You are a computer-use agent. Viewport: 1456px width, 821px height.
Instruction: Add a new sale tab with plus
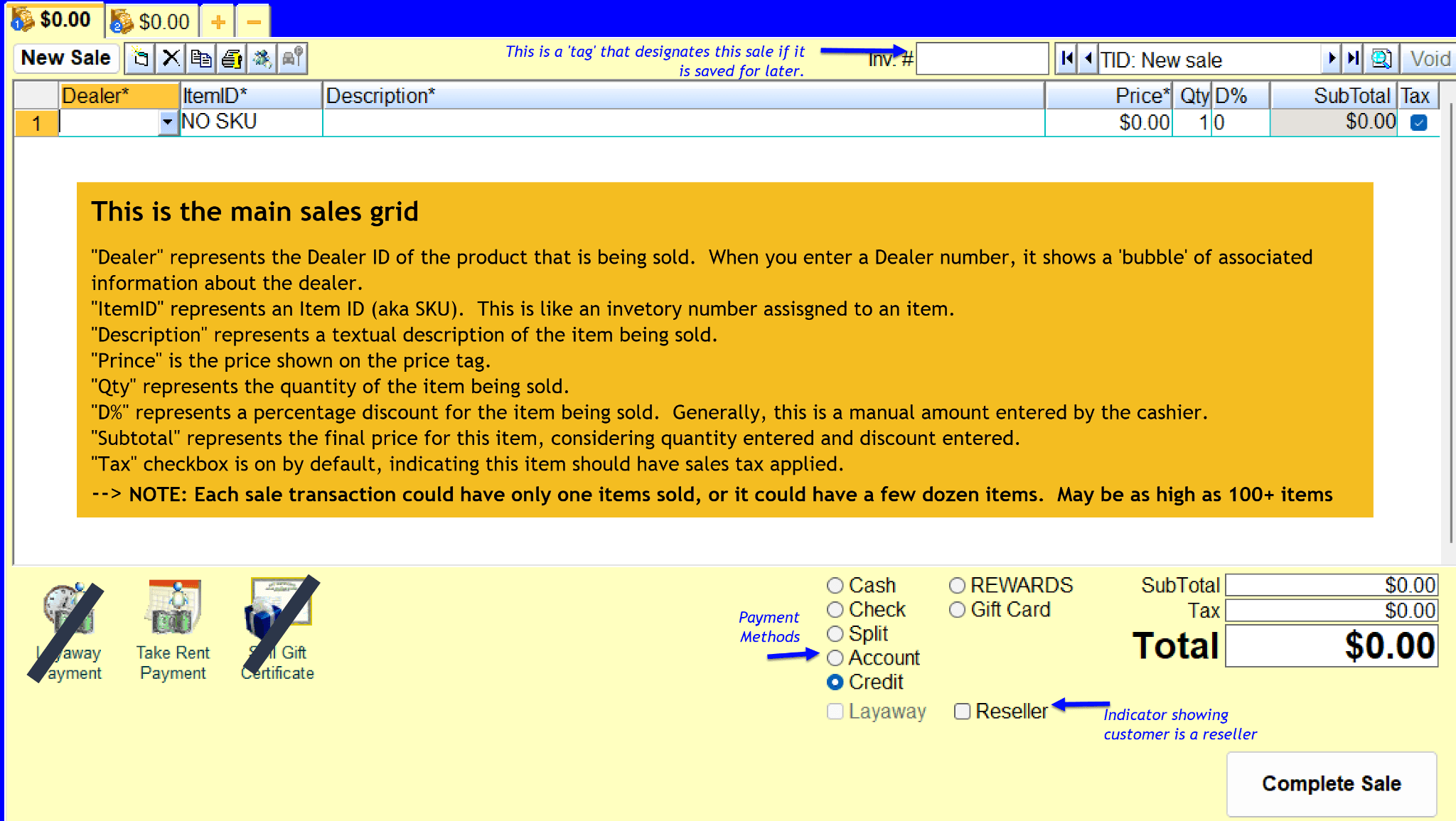coord(218,22)
